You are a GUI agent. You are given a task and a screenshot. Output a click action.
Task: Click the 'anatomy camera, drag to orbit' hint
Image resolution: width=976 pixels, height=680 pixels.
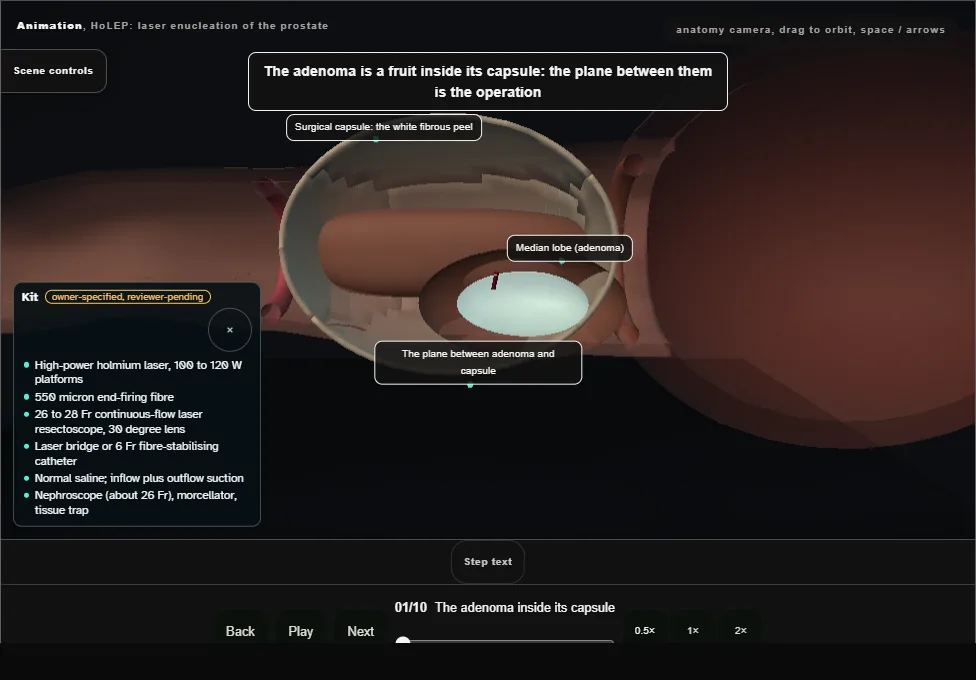[810, 30]
